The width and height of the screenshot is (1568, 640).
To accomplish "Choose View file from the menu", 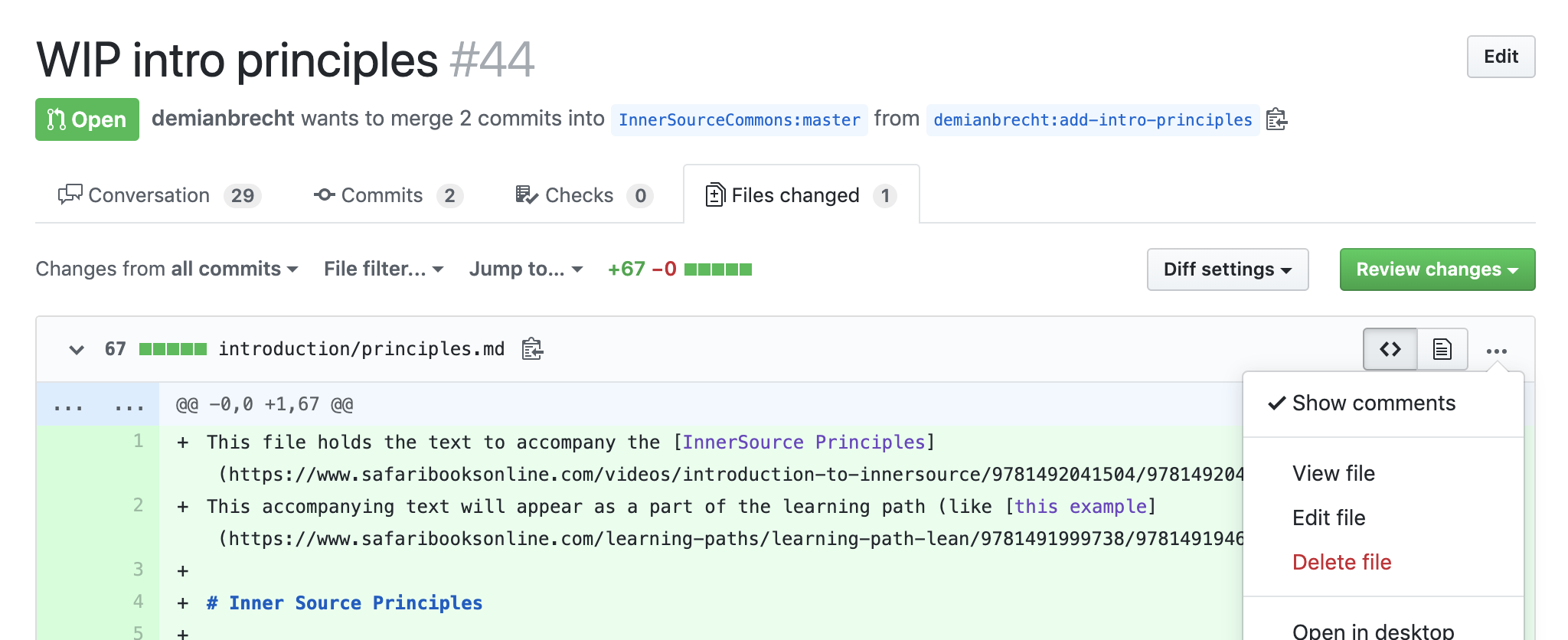I will click(1333, 473).
